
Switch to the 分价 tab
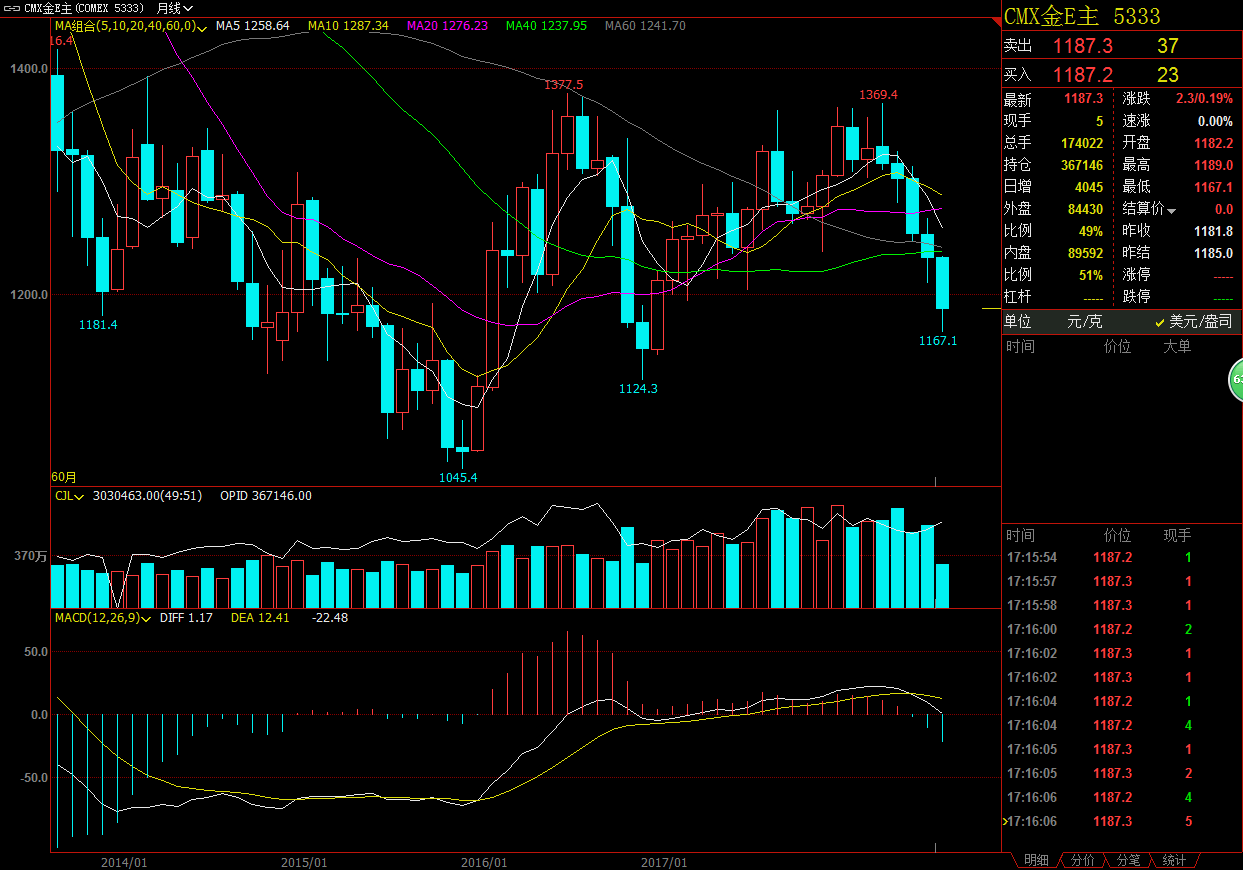(x=1081, y=860)
